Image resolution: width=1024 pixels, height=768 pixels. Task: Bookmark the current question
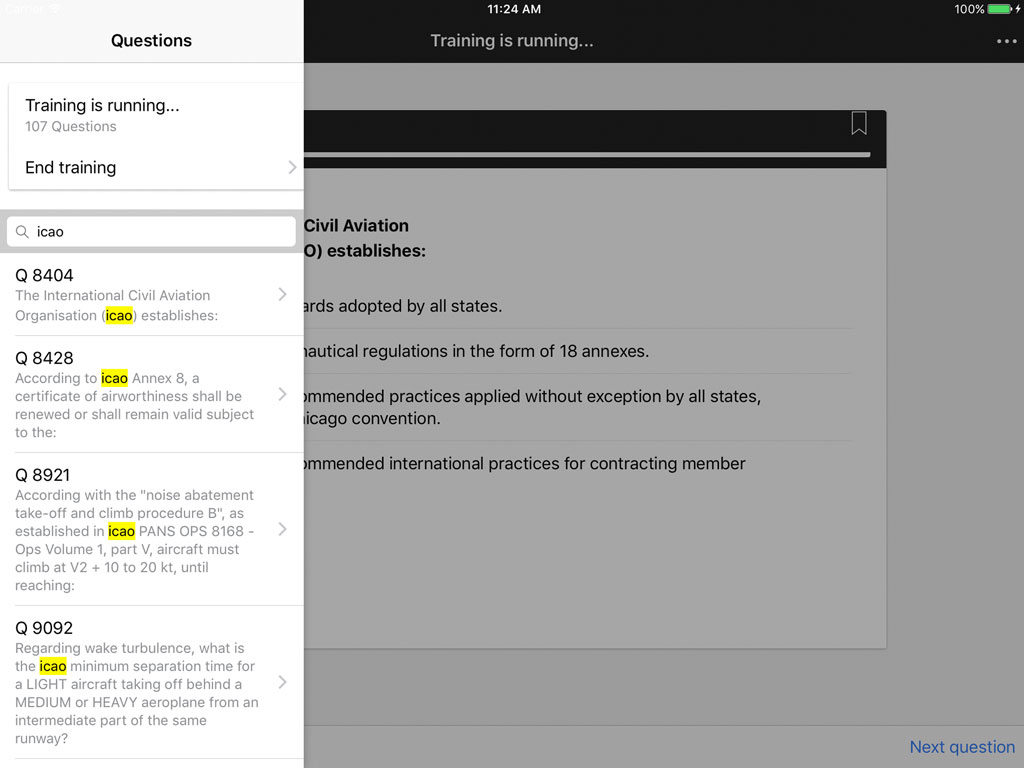point(859,123)
